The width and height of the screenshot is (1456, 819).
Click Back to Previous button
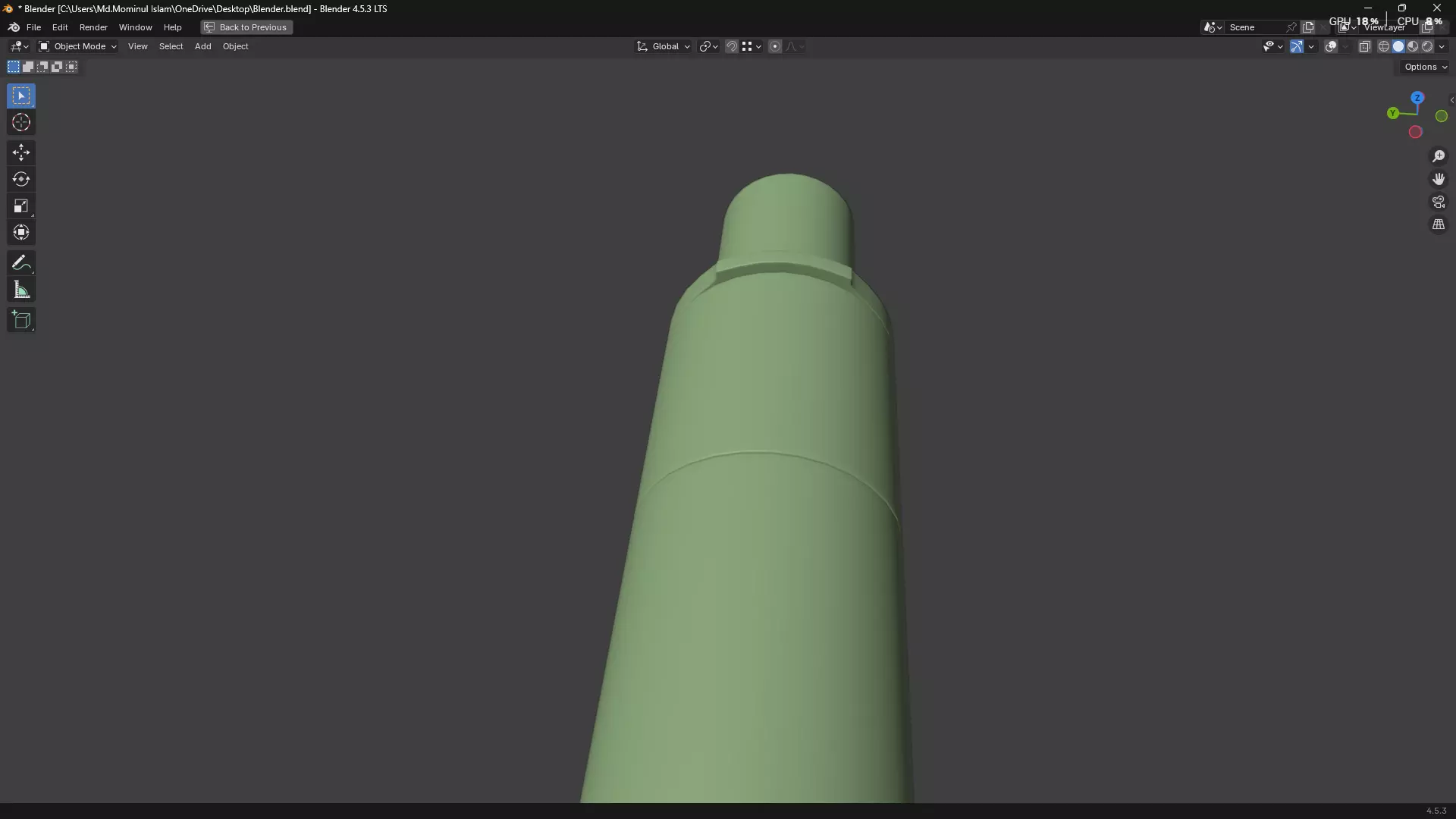click(x=246, y=27)
